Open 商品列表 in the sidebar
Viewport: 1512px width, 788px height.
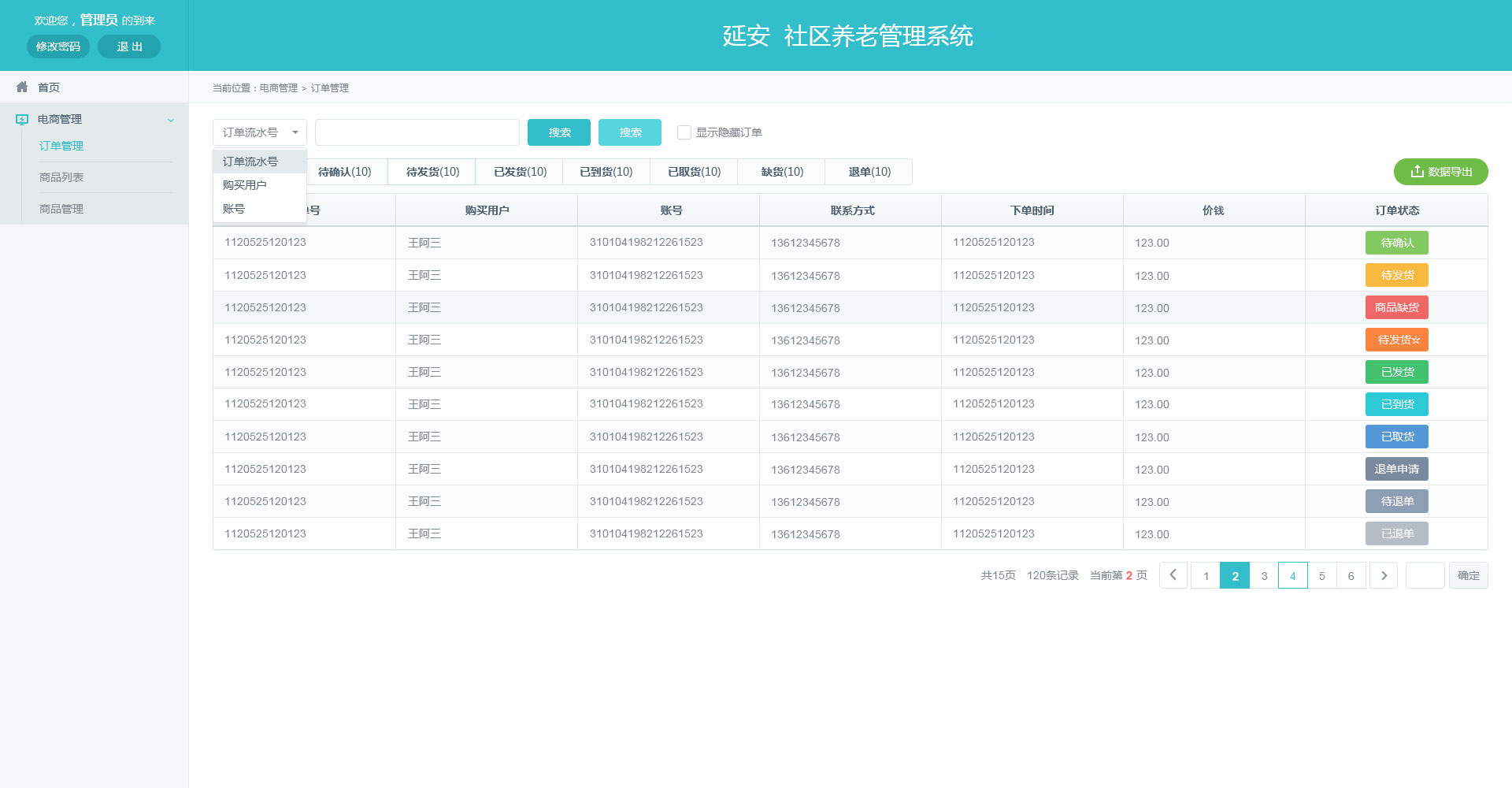(x=61, y=177)
